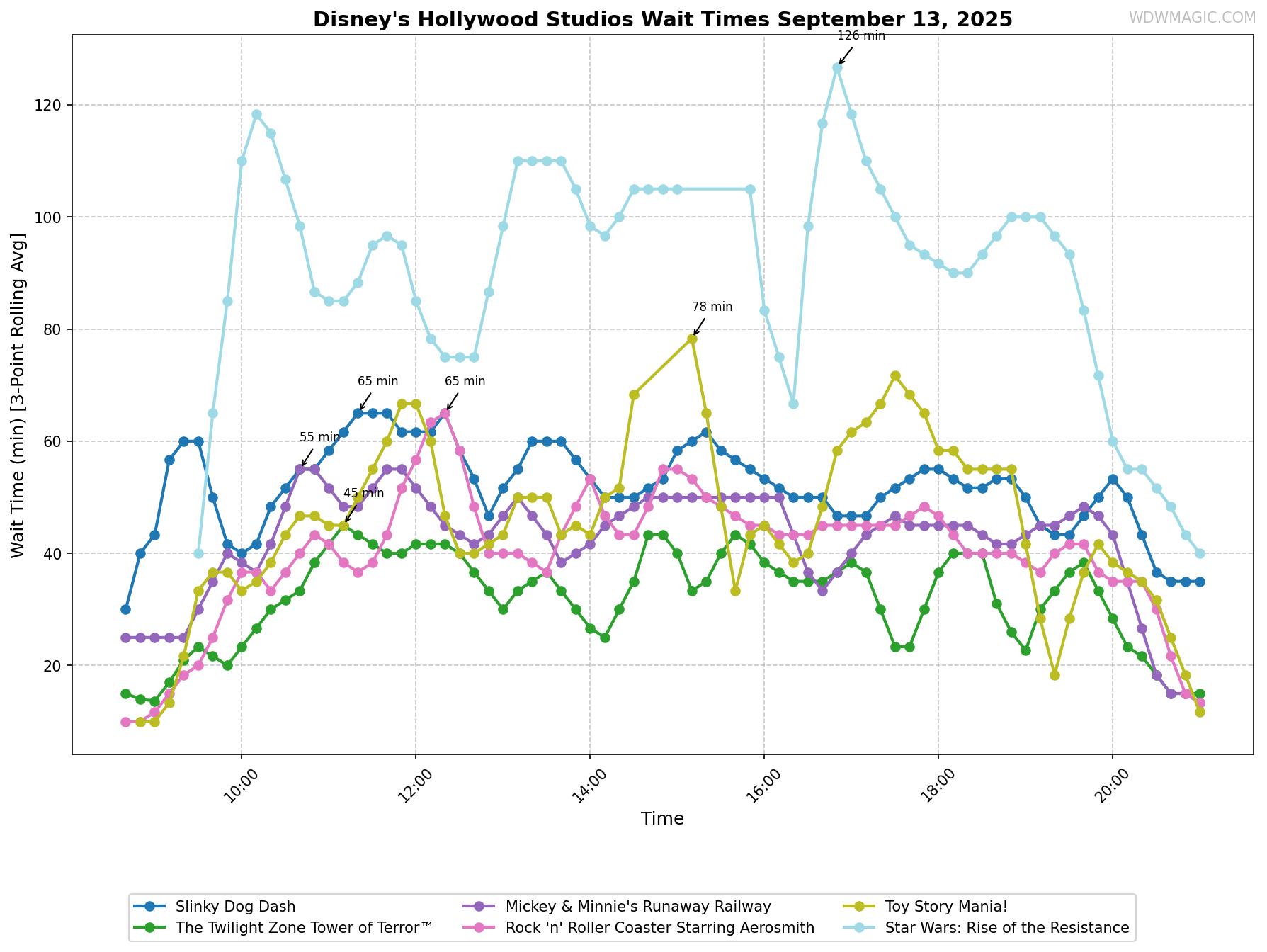Click the 40 y-axis tick label
Screen dimensions: 1267x952
54,553
